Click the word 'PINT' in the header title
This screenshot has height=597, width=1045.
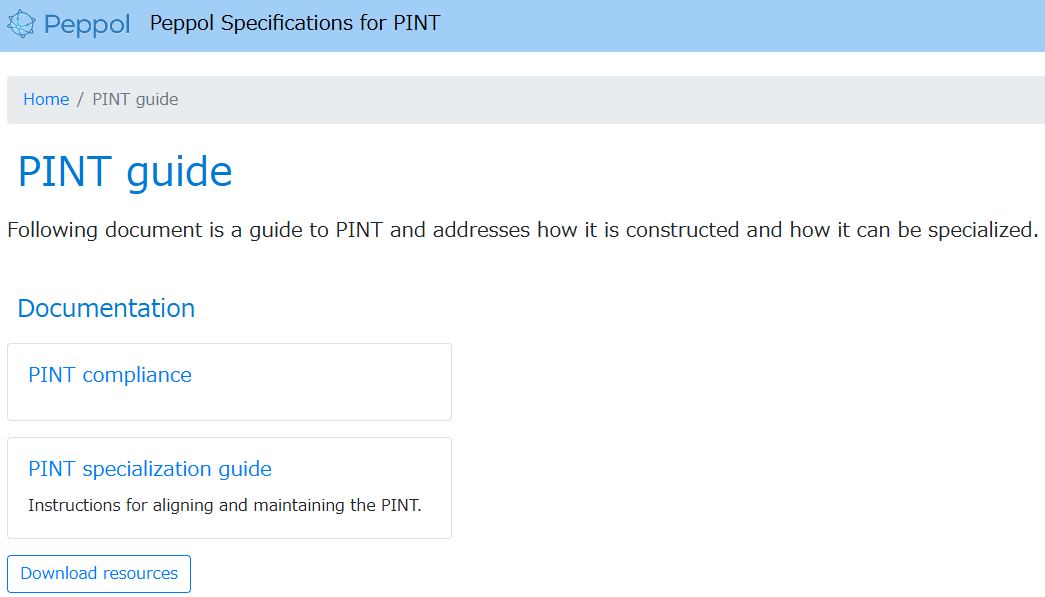pos(417,23)
